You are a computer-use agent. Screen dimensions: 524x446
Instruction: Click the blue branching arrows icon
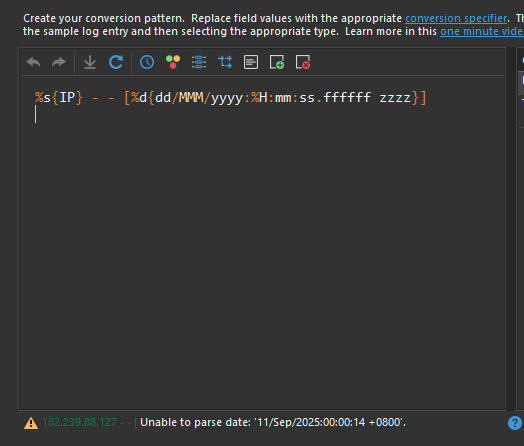click(x=225, y=62)
